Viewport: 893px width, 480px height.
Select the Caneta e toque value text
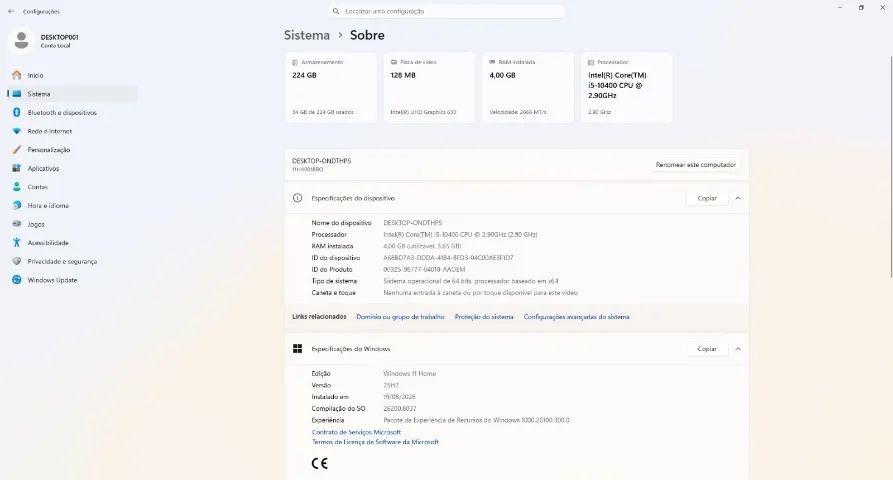(480, 293)
